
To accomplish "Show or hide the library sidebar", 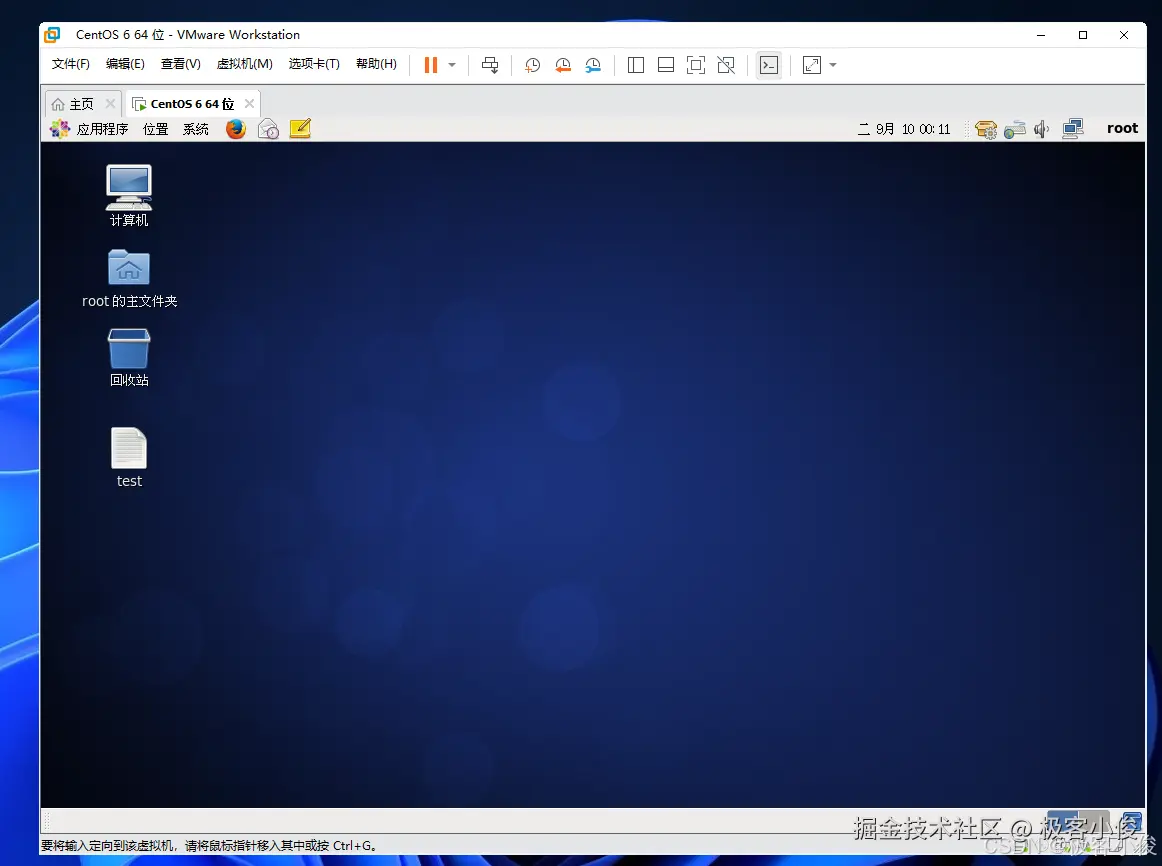I will (636, 65).
